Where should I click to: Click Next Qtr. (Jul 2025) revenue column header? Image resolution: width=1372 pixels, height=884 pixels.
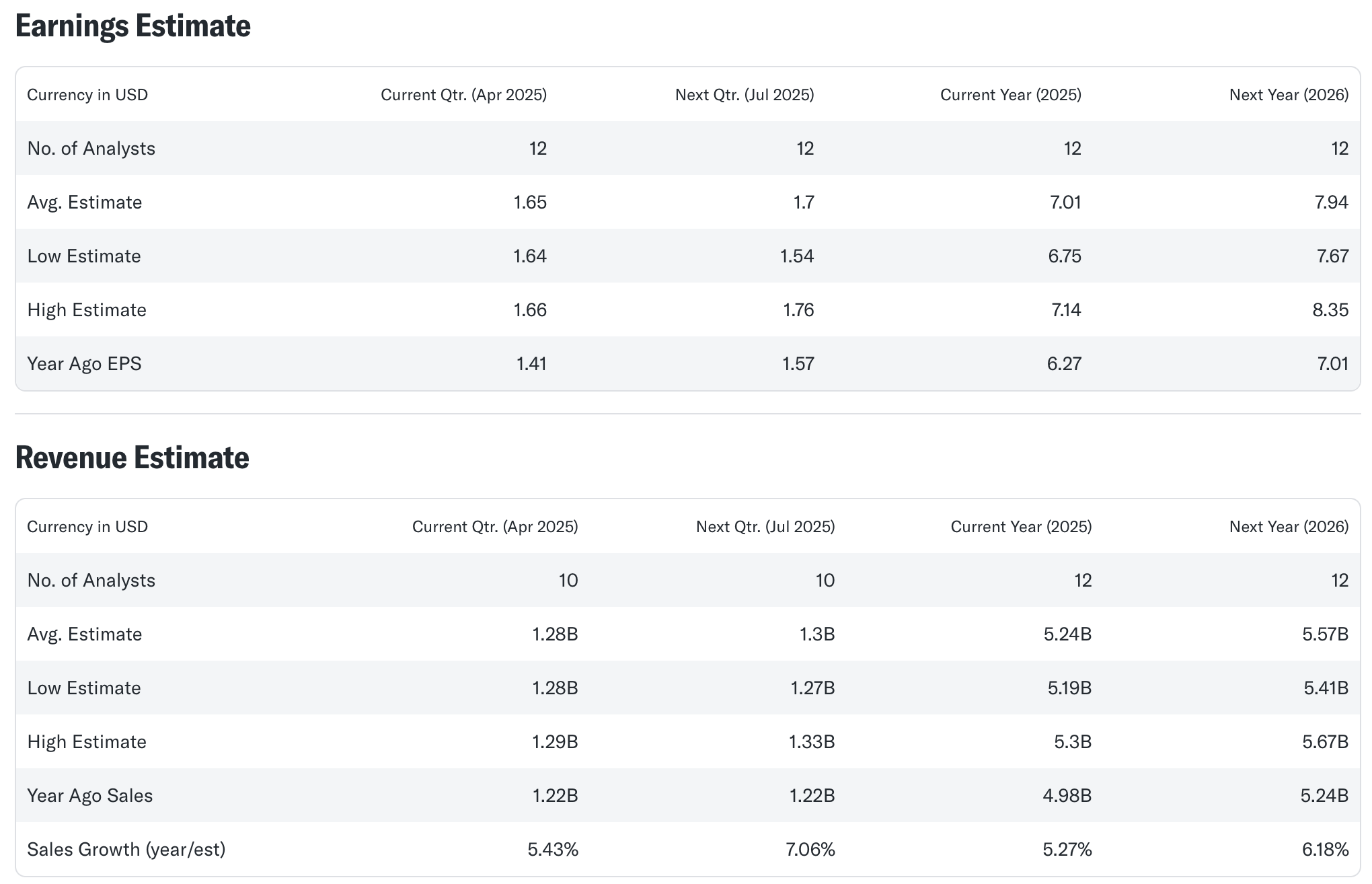coord(765,527)
